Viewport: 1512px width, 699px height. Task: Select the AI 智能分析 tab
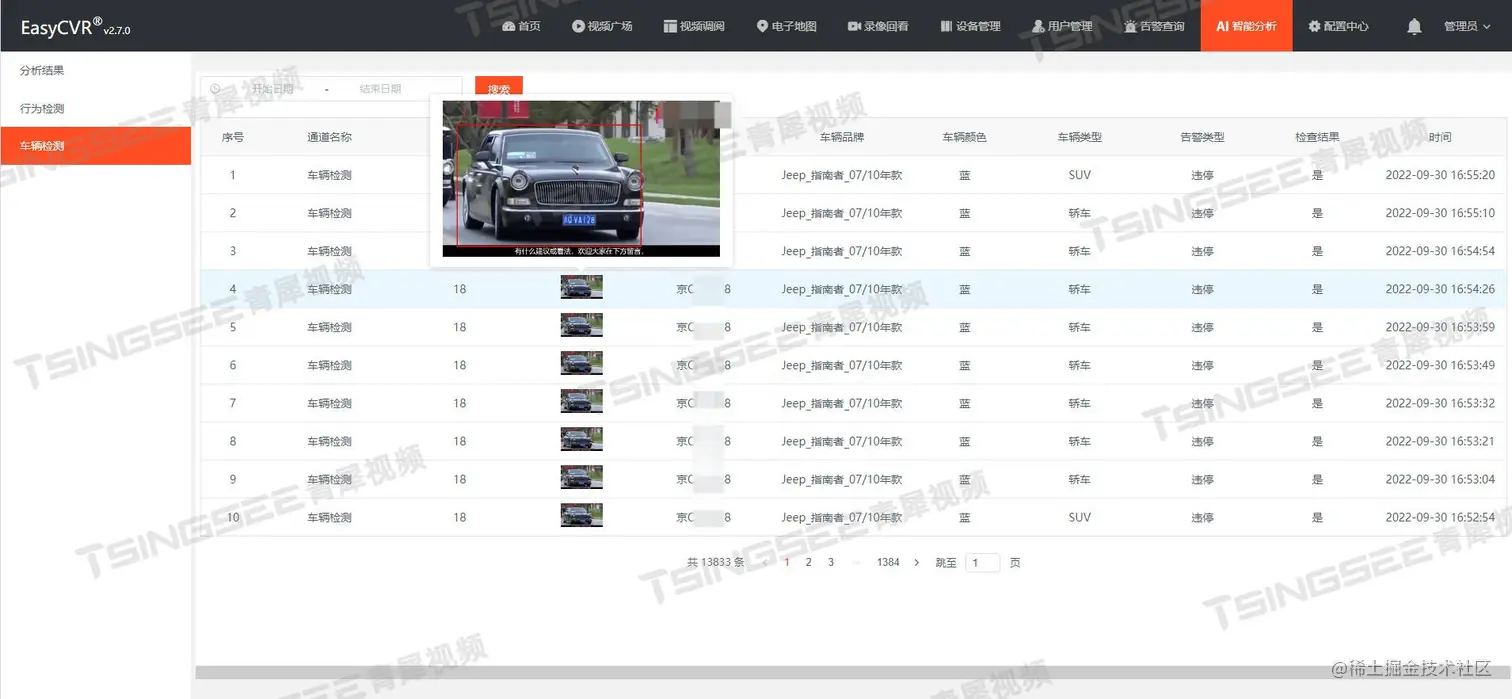tap(1246, 26)
